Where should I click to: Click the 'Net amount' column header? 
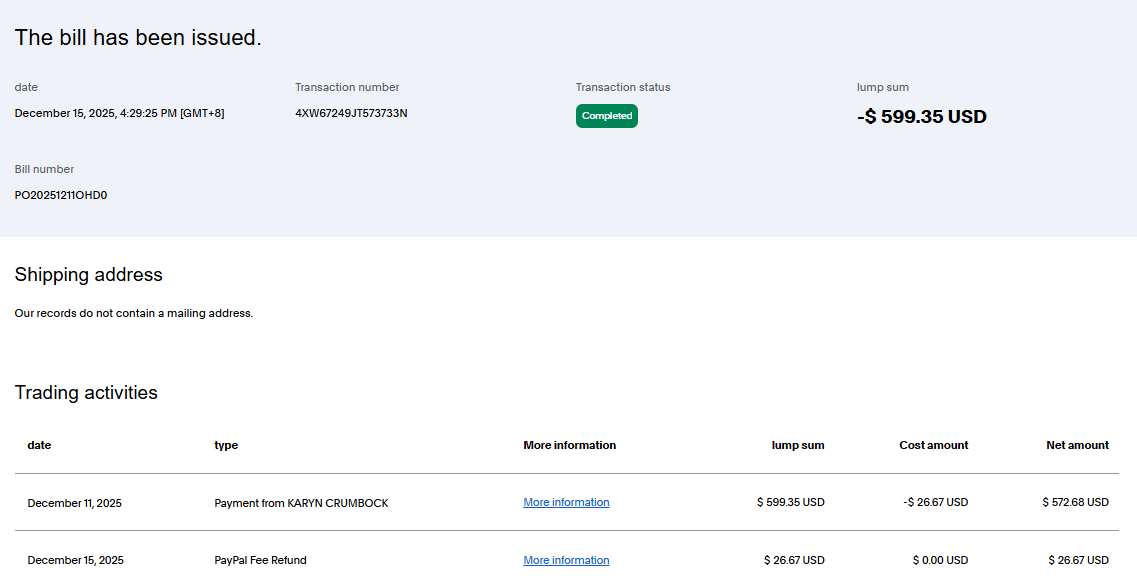click(x=1077, y=445)
